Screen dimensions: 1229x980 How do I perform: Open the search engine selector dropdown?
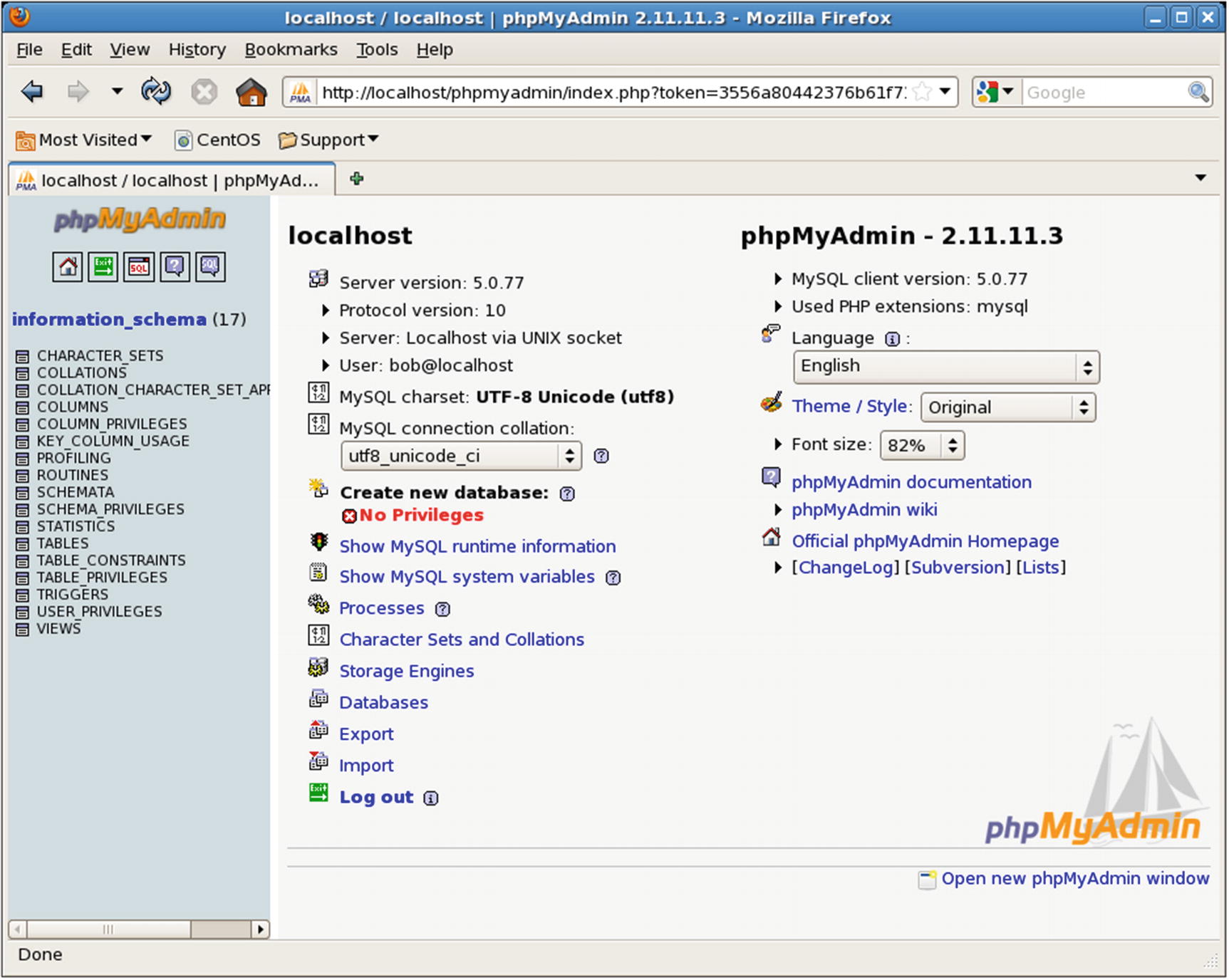(x=996, y=92)
